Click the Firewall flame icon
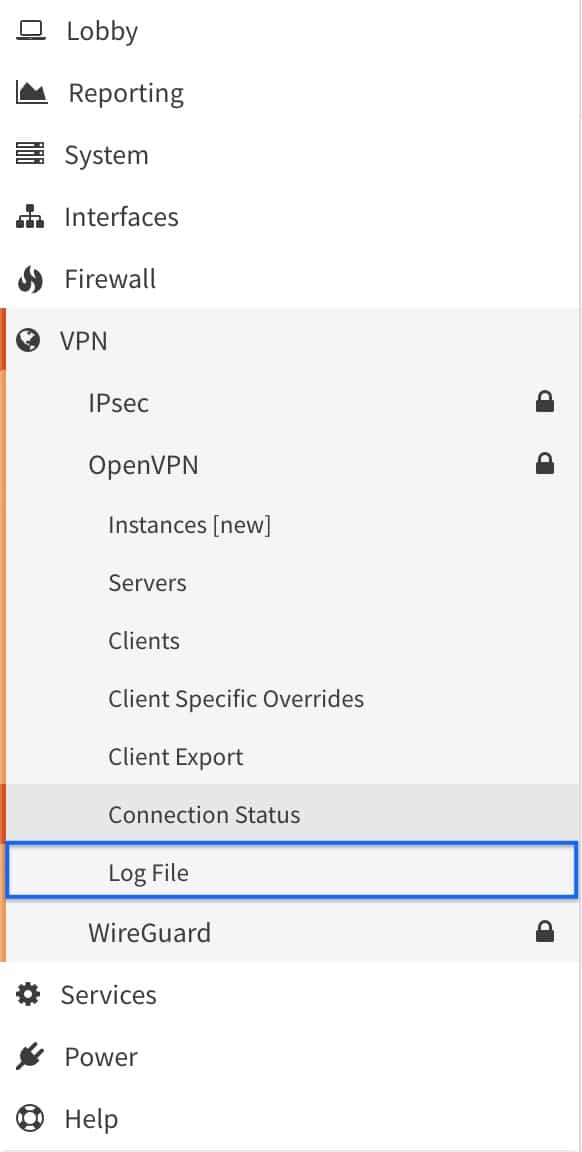Screen dimensions: 582x1152 (30, 279)
